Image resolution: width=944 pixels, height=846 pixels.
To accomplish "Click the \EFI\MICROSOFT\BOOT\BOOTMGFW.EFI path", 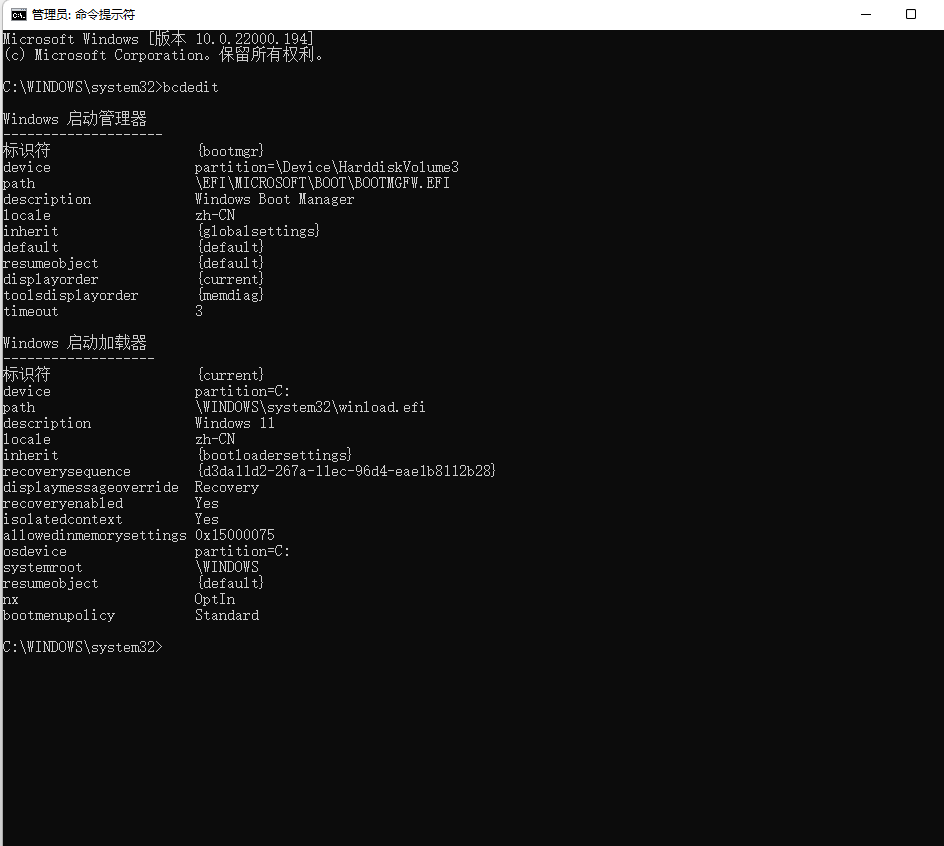I will pos(322,183).
